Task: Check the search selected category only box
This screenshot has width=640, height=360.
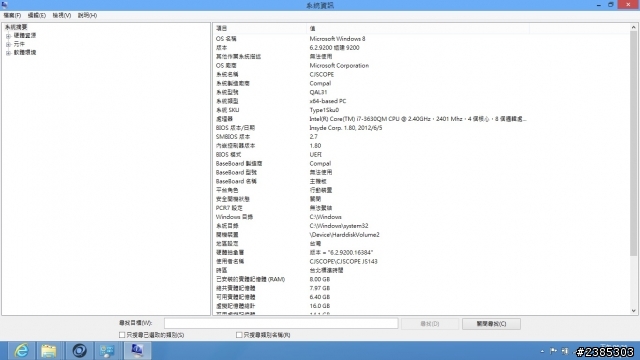Action: click(x=122, y=335)
